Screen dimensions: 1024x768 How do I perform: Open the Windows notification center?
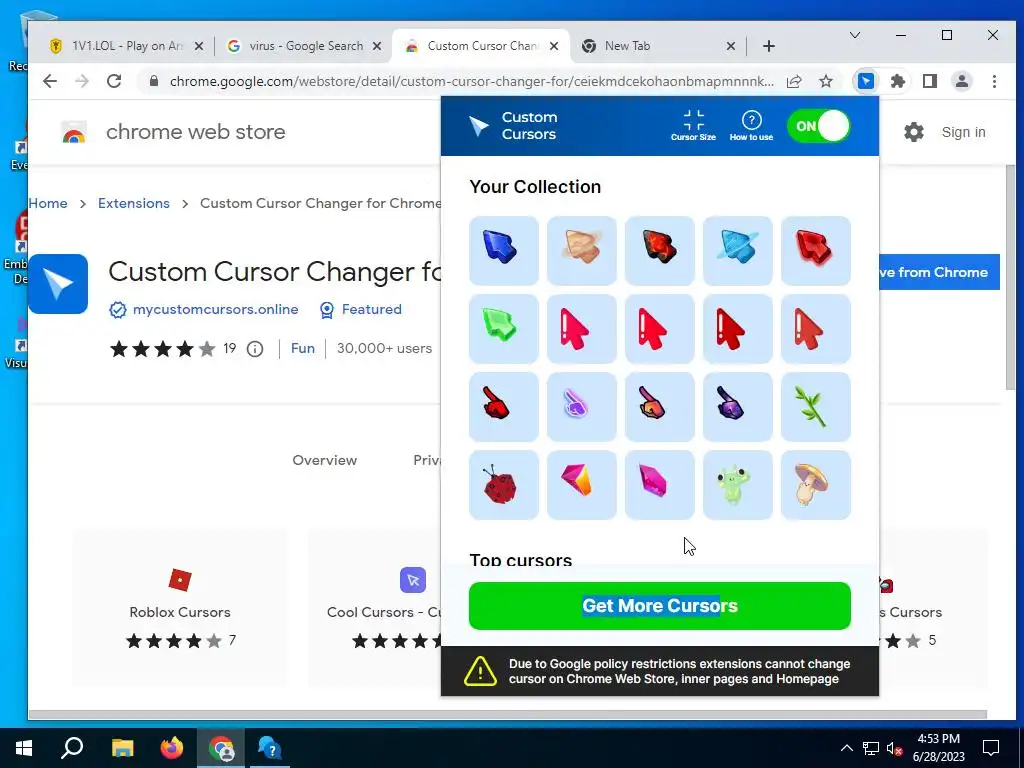coord(991,748)
